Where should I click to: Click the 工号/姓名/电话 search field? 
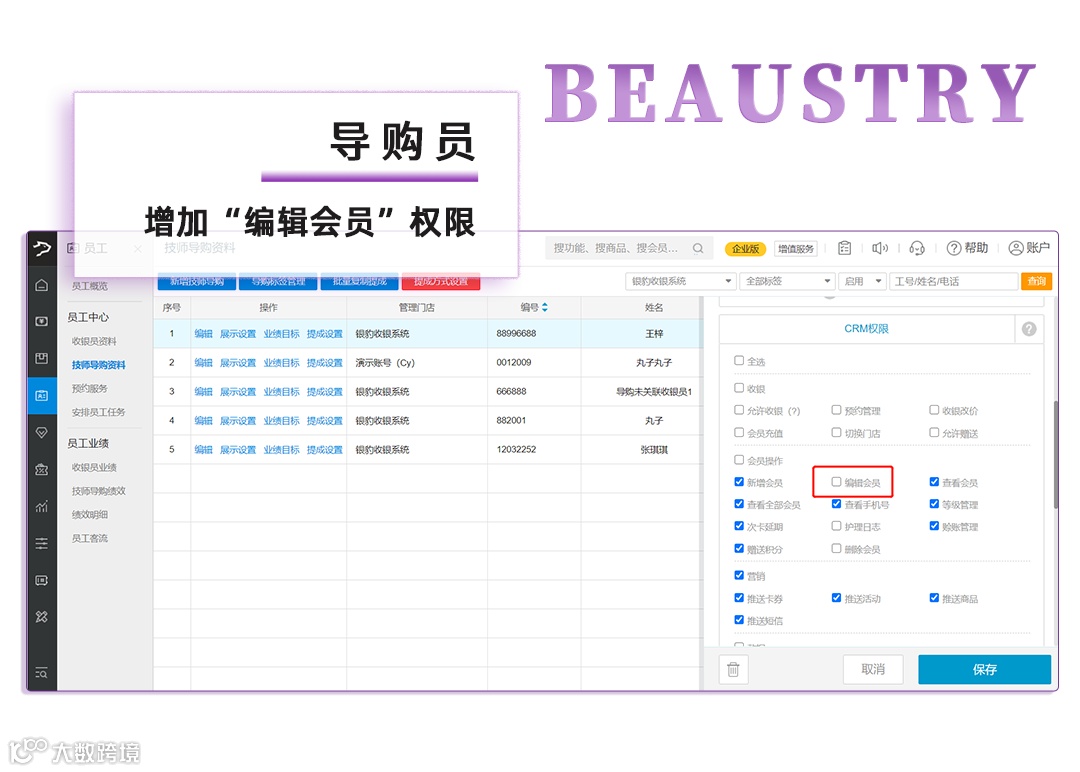click(954, 281)
